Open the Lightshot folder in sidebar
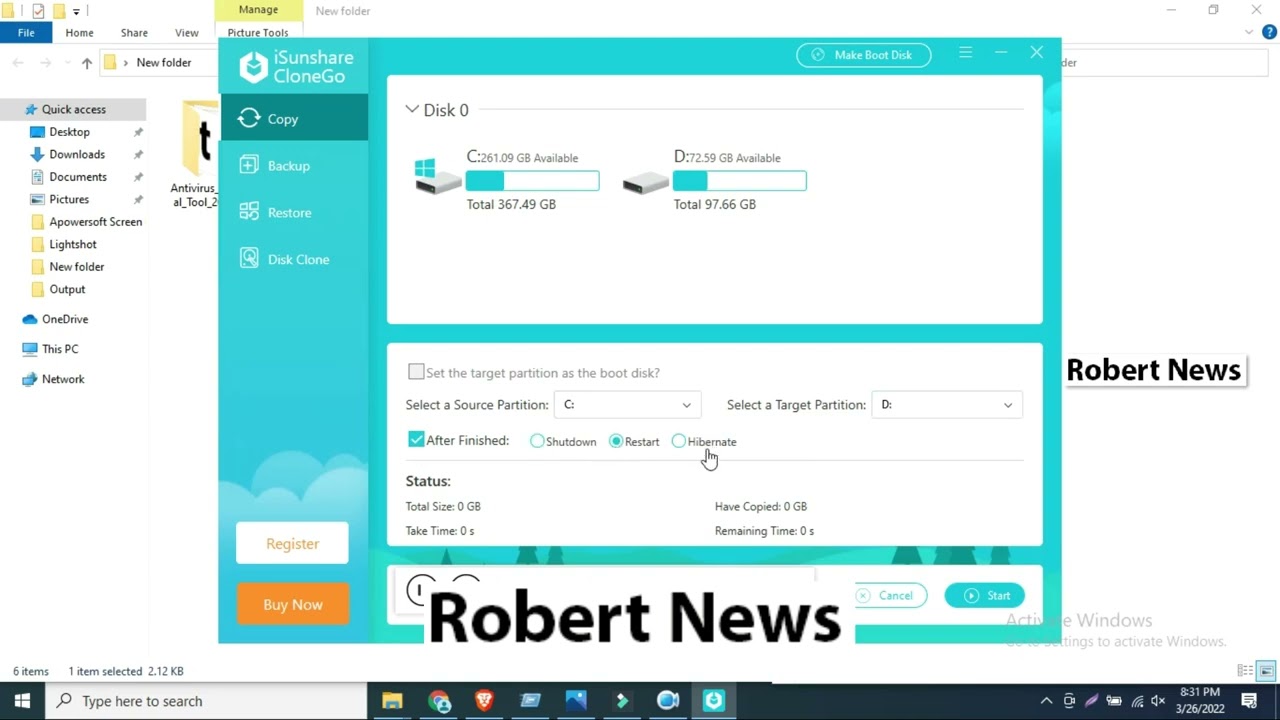 [73, 244]
